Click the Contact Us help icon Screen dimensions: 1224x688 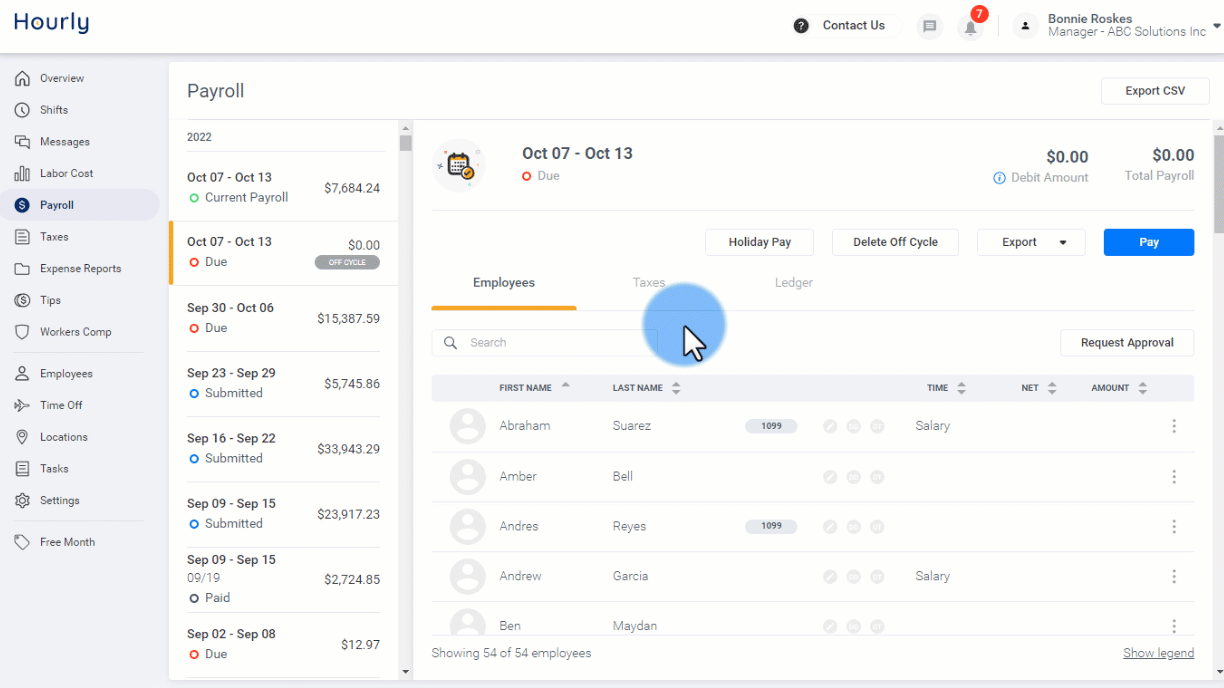tap(801, 26)
